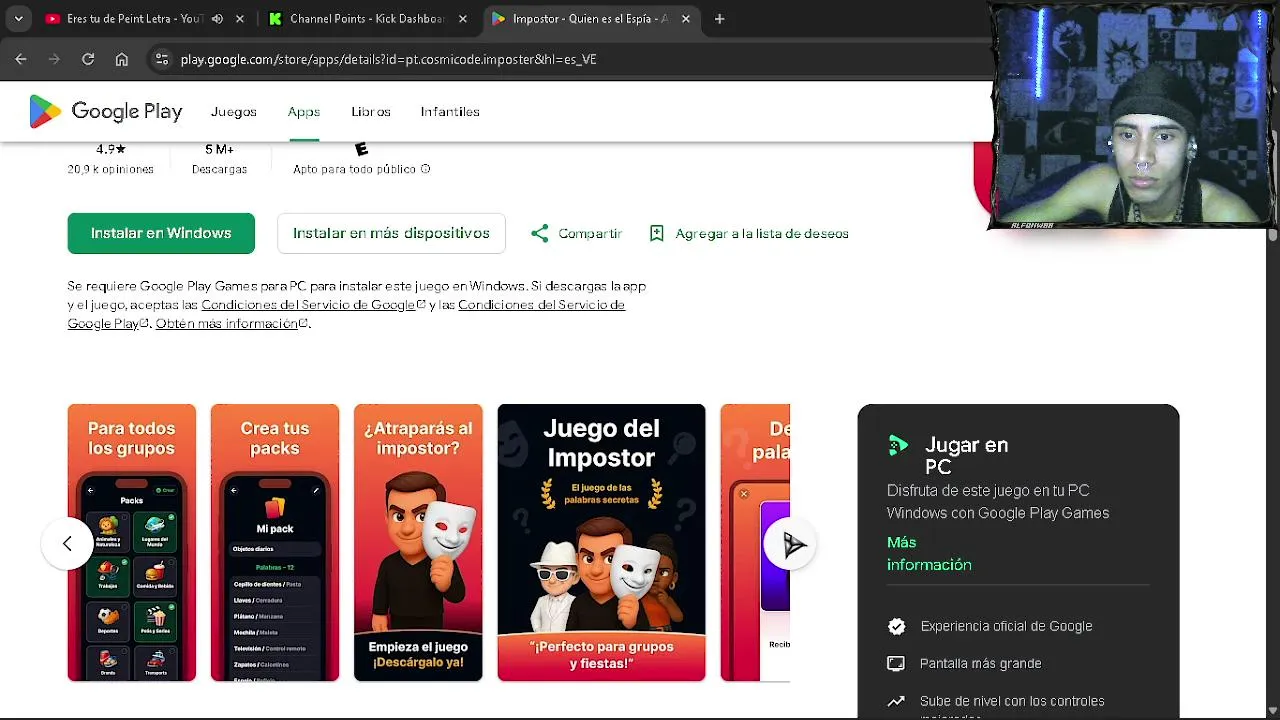
Task: Close the Kick Dashboard tab
Action: tap(463, 19)
